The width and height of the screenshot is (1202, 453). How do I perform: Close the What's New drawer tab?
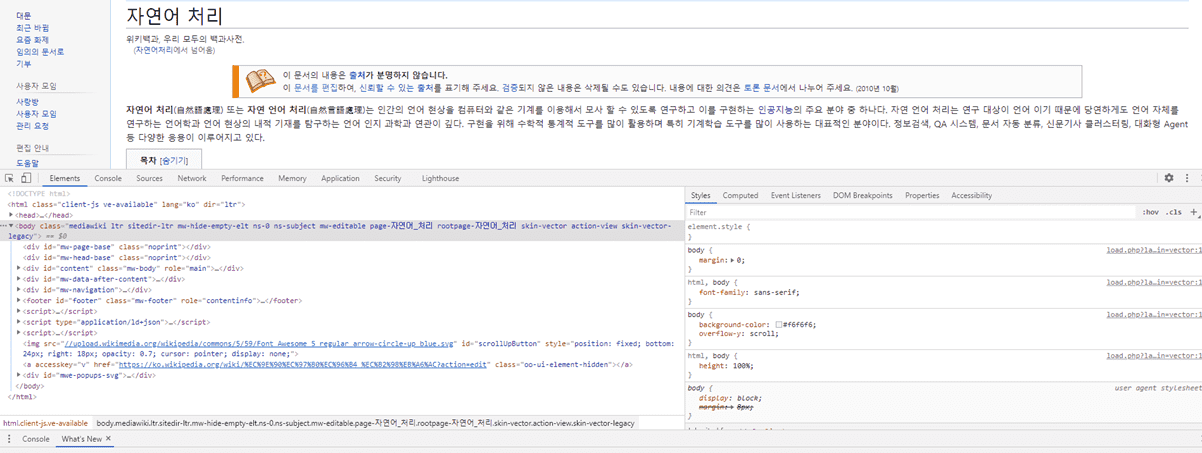[x=109, y=439]
